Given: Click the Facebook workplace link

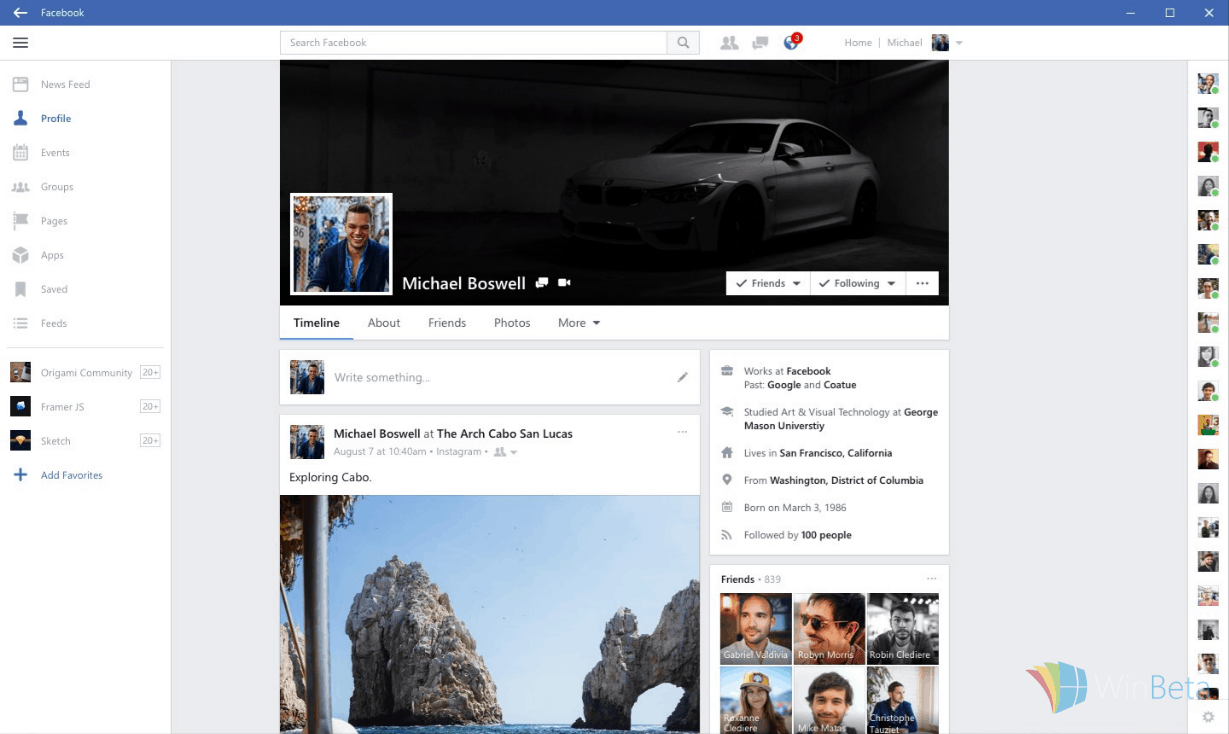Looking at the screenshot, I should 809,371.
